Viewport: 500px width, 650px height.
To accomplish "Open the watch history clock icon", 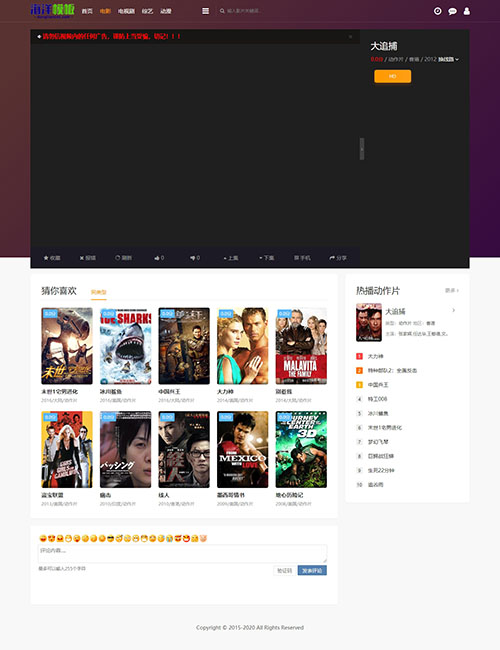I will [x=437, y=11].
